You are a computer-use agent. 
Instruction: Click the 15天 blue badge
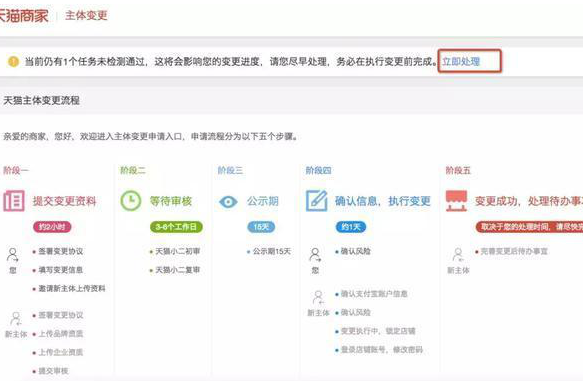click(261, 227)
